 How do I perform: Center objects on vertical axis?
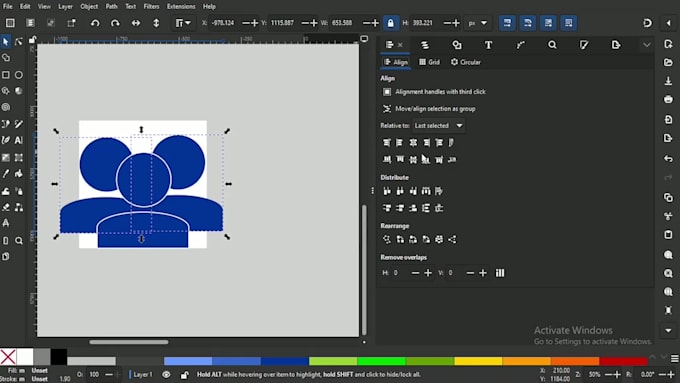coord(413,143)
